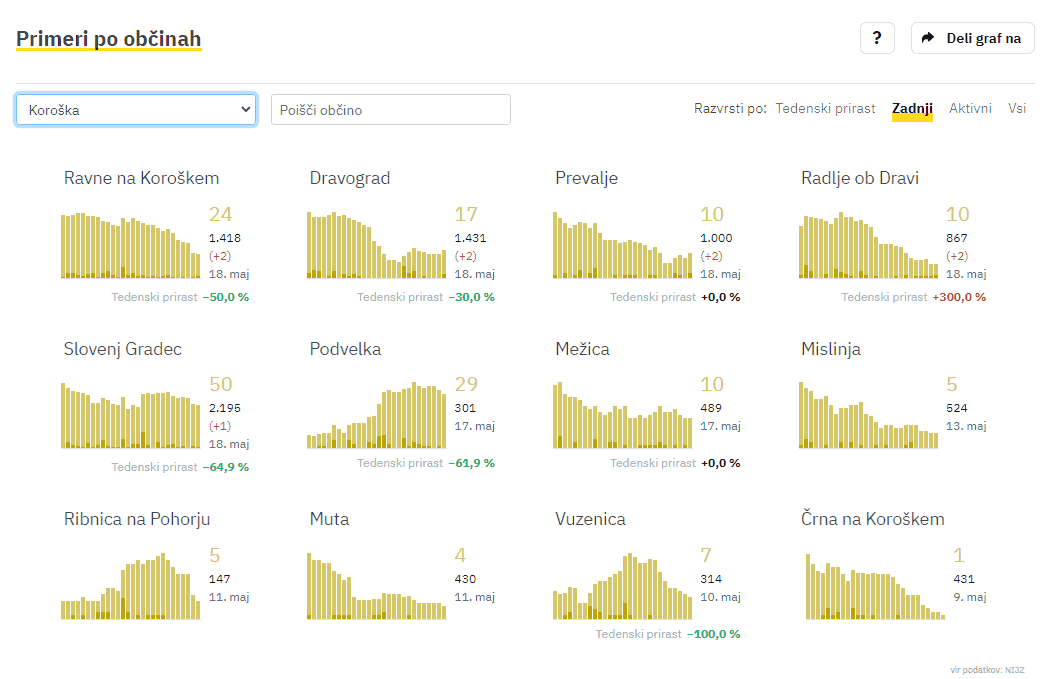Click the Radlje ob Dravi title

click(859, 178)
